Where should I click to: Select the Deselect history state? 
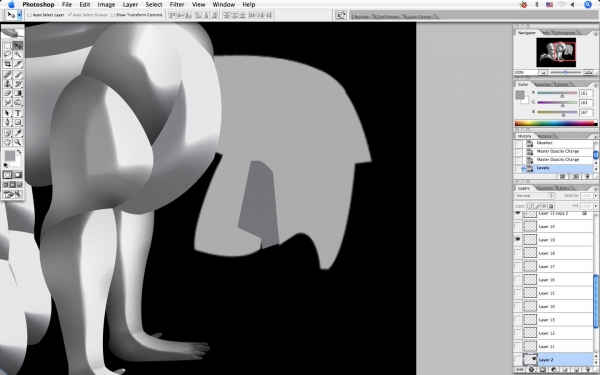557,143
